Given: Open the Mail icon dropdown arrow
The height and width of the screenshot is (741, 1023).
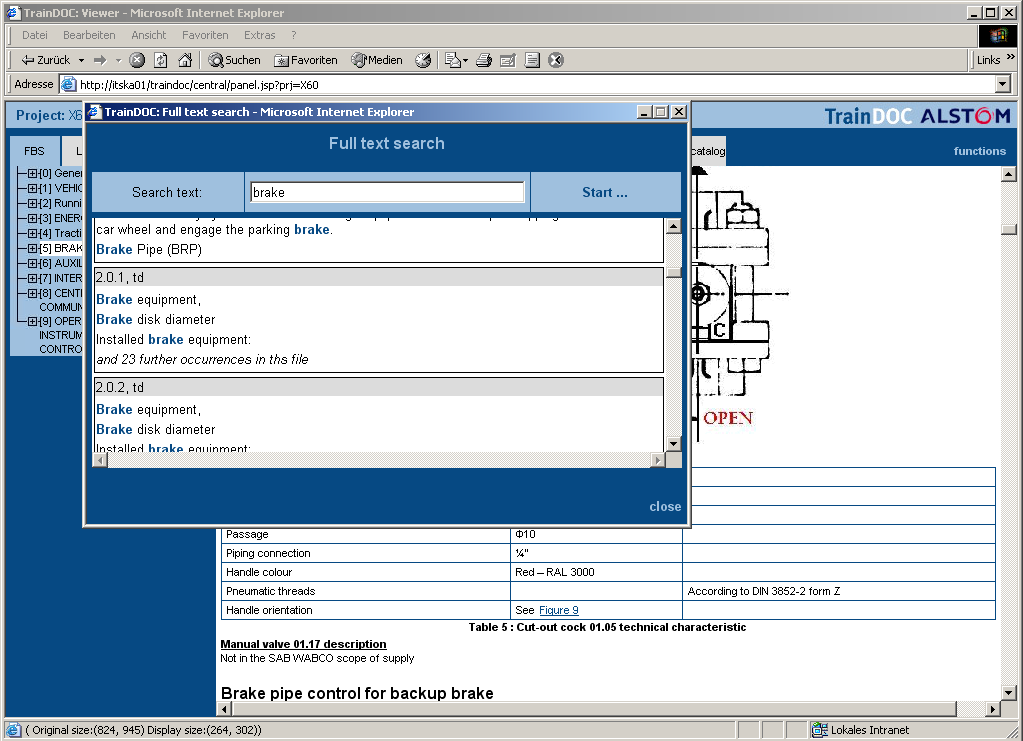Looking at the screenshot, I should [465, 60].
